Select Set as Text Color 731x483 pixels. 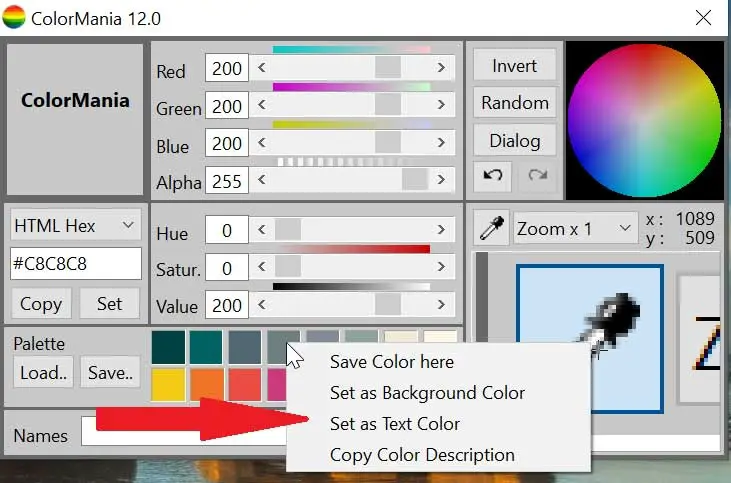pos(395,424)
